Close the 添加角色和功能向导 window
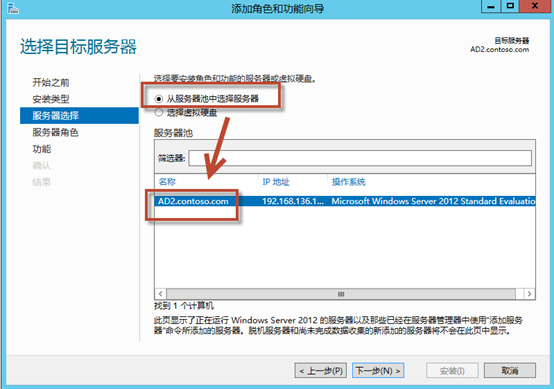This screenshot has height=389, width=554. click(x=535, y=6)
